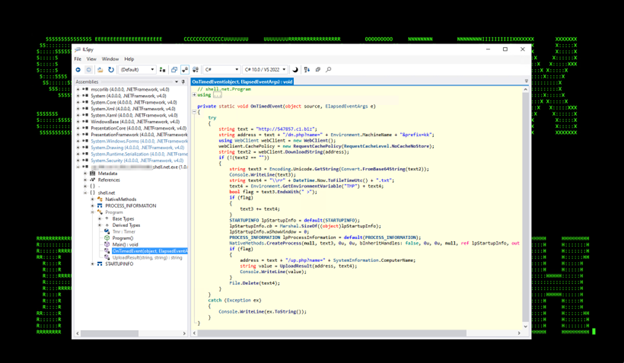Click the Show public types only icon
The image size is (624, 363).
(x=174, y=70)
